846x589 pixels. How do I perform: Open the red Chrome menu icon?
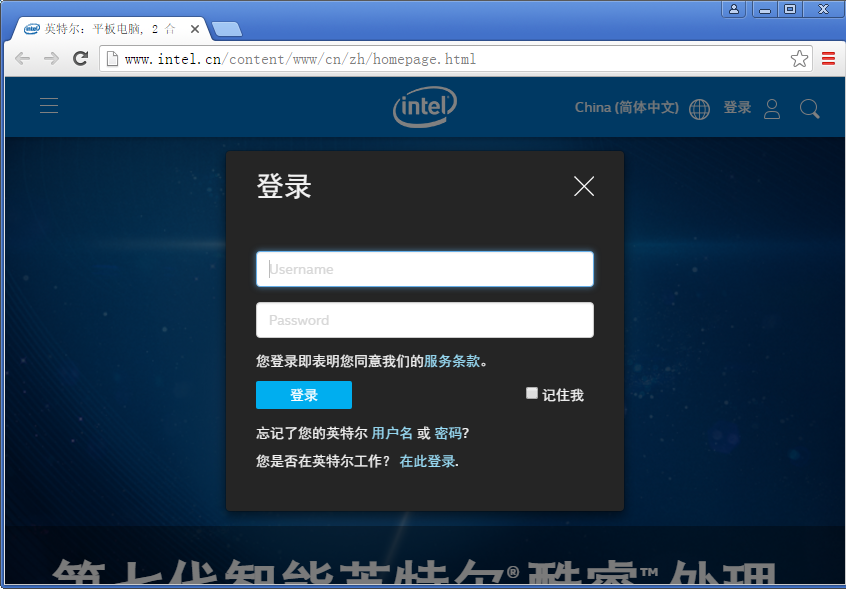[828, 58]
